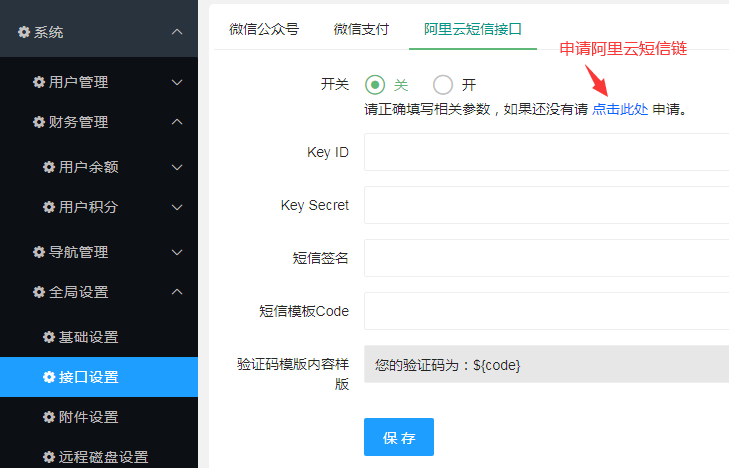
Task: Click gear icon beside 用户积分
Action: click(49, 207)
